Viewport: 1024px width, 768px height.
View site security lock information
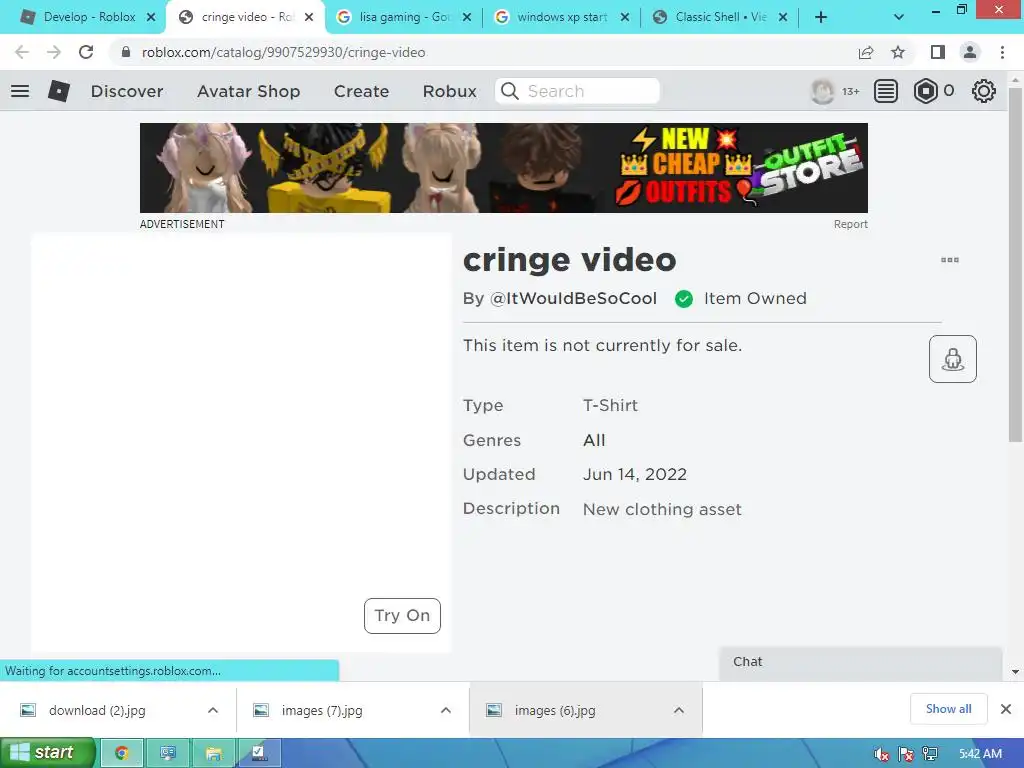pos(126,52)
